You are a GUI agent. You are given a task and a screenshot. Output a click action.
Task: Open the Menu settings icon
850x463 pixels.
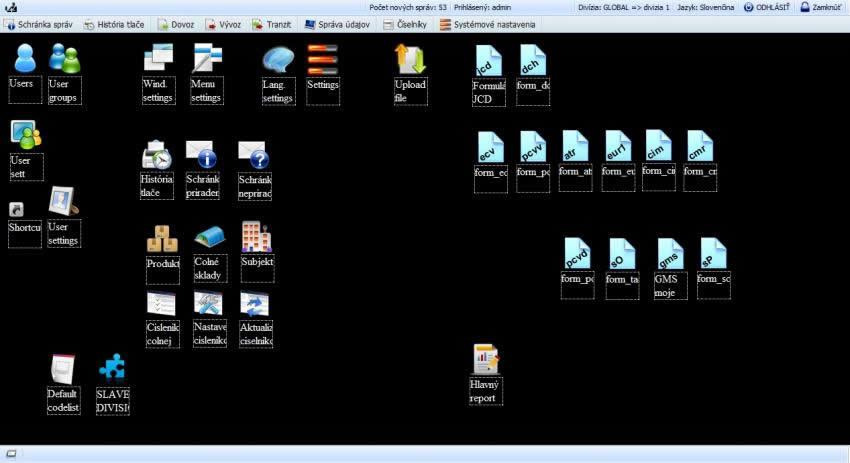[207, 58]
